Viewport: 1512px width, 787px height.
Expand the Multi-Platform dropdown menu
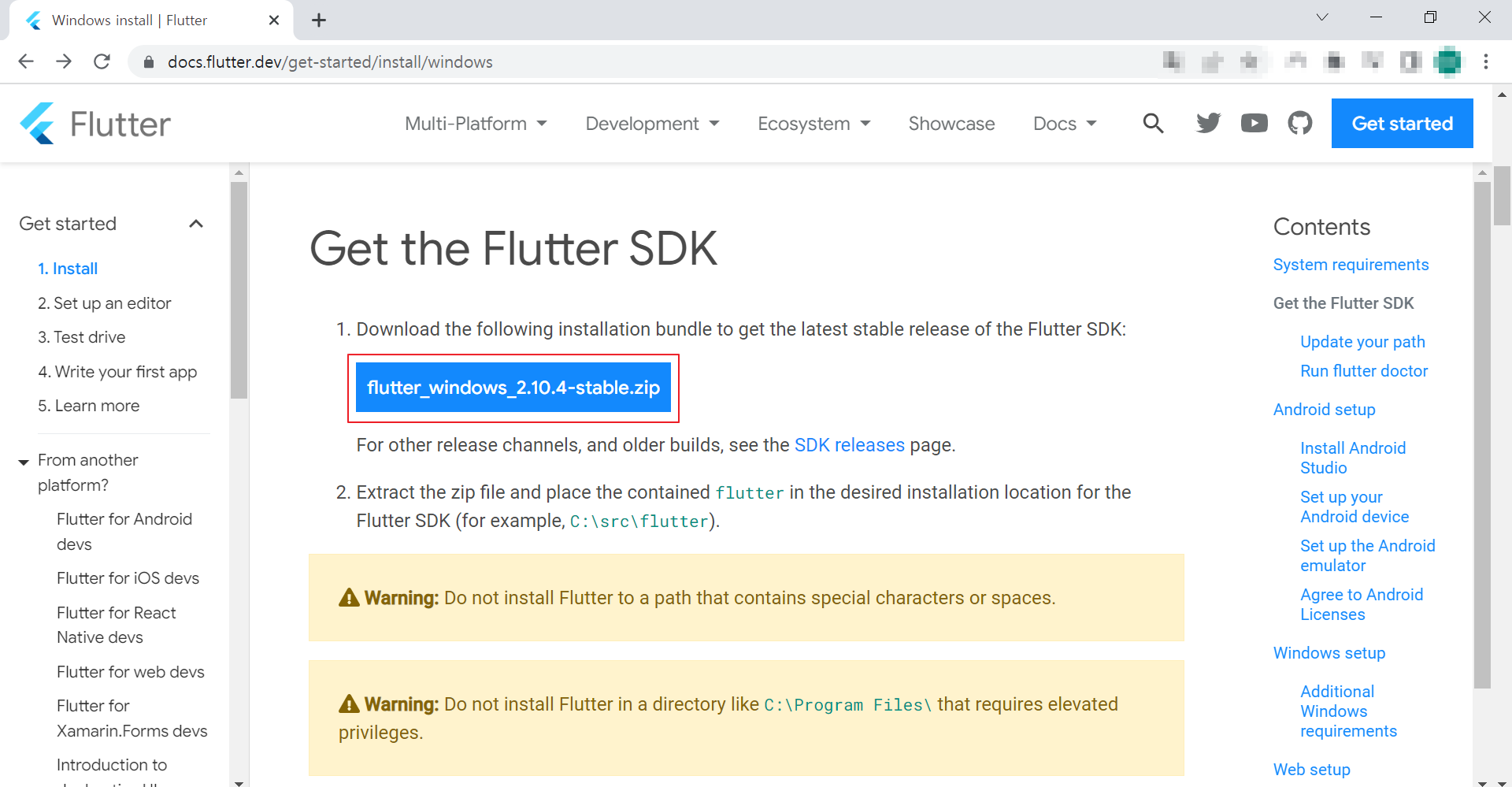coord(476,124)
